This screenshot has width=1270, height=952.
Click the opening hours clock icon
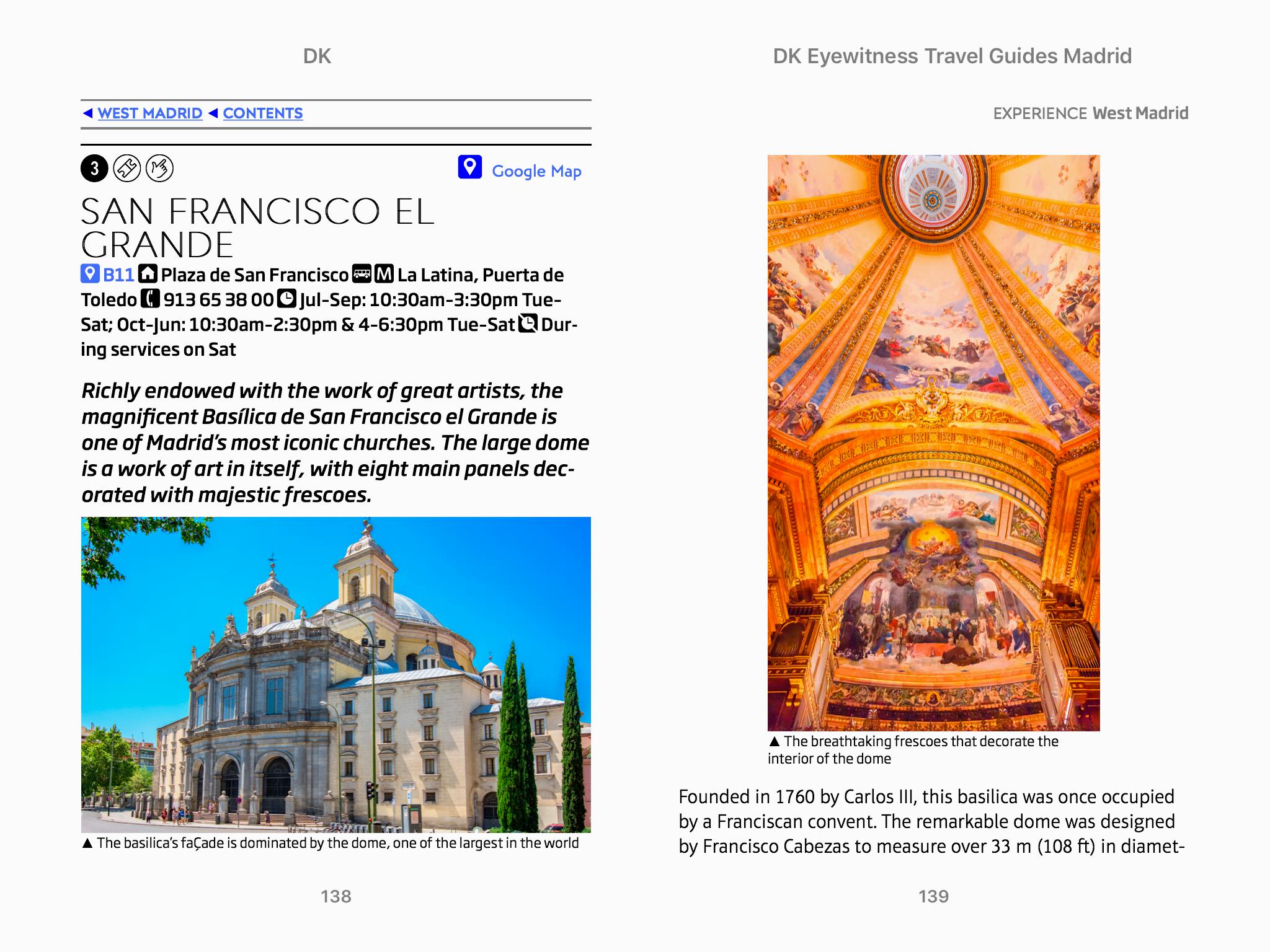coord(286,299)
